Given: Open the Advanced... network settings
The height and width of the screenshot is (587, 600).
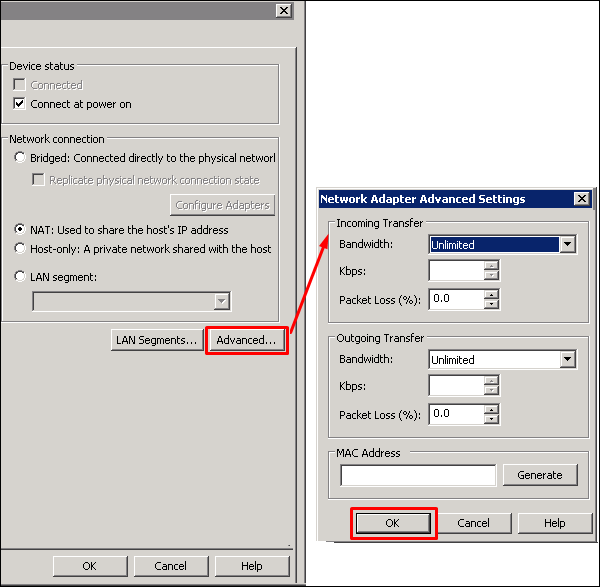Looking at the screenshot, I should point(246,340).
